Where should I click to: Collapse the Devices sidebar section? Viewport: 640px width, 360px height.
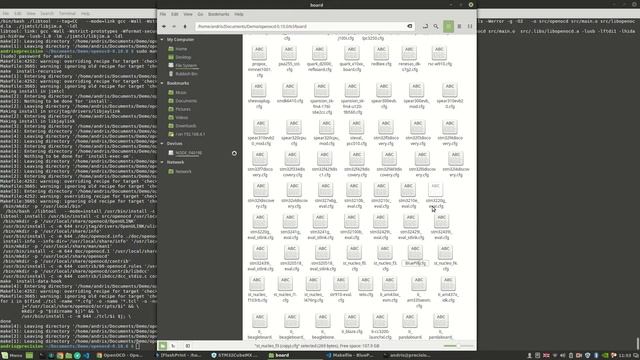(162, 144)
